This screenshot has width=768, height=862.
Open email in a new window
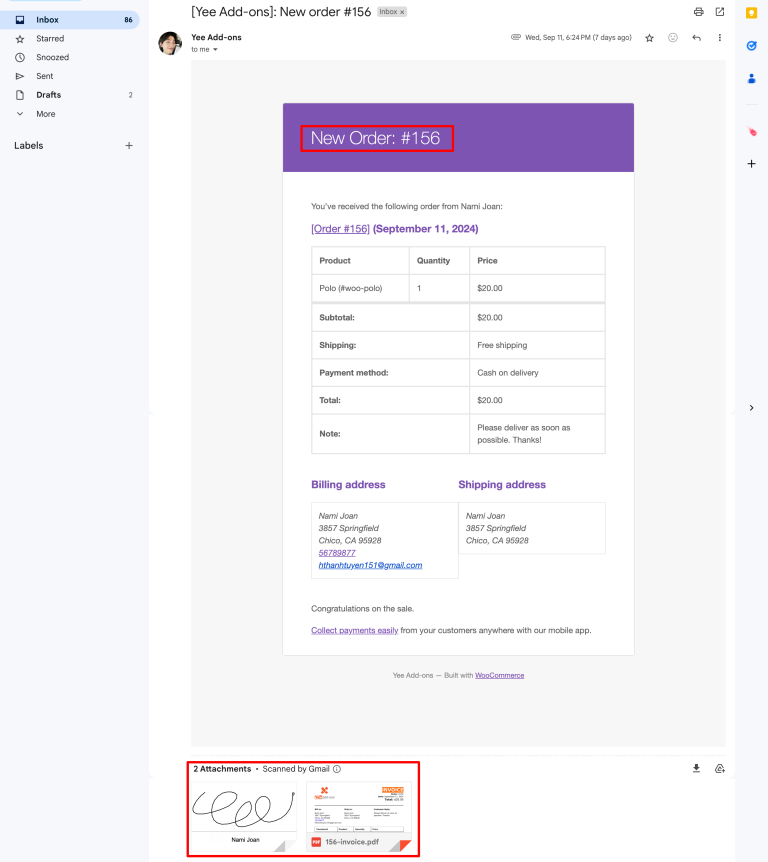click(720, 12)
